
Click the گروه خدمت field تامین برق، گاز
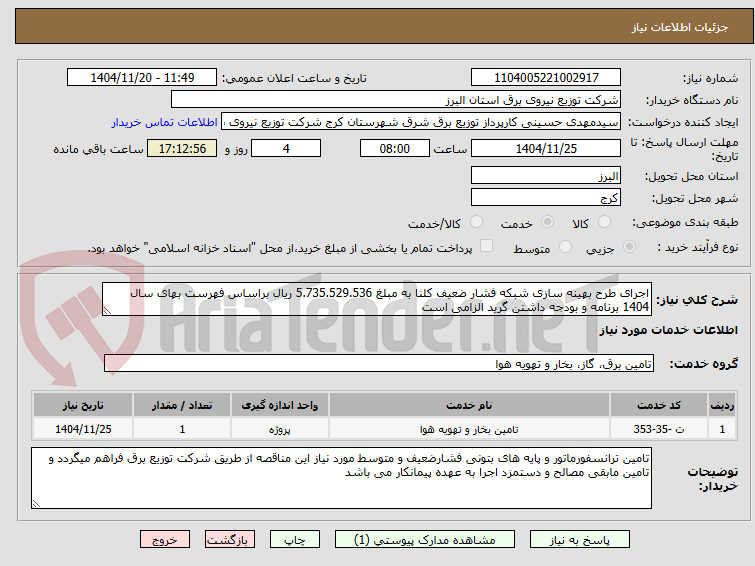tap(379, 364)
